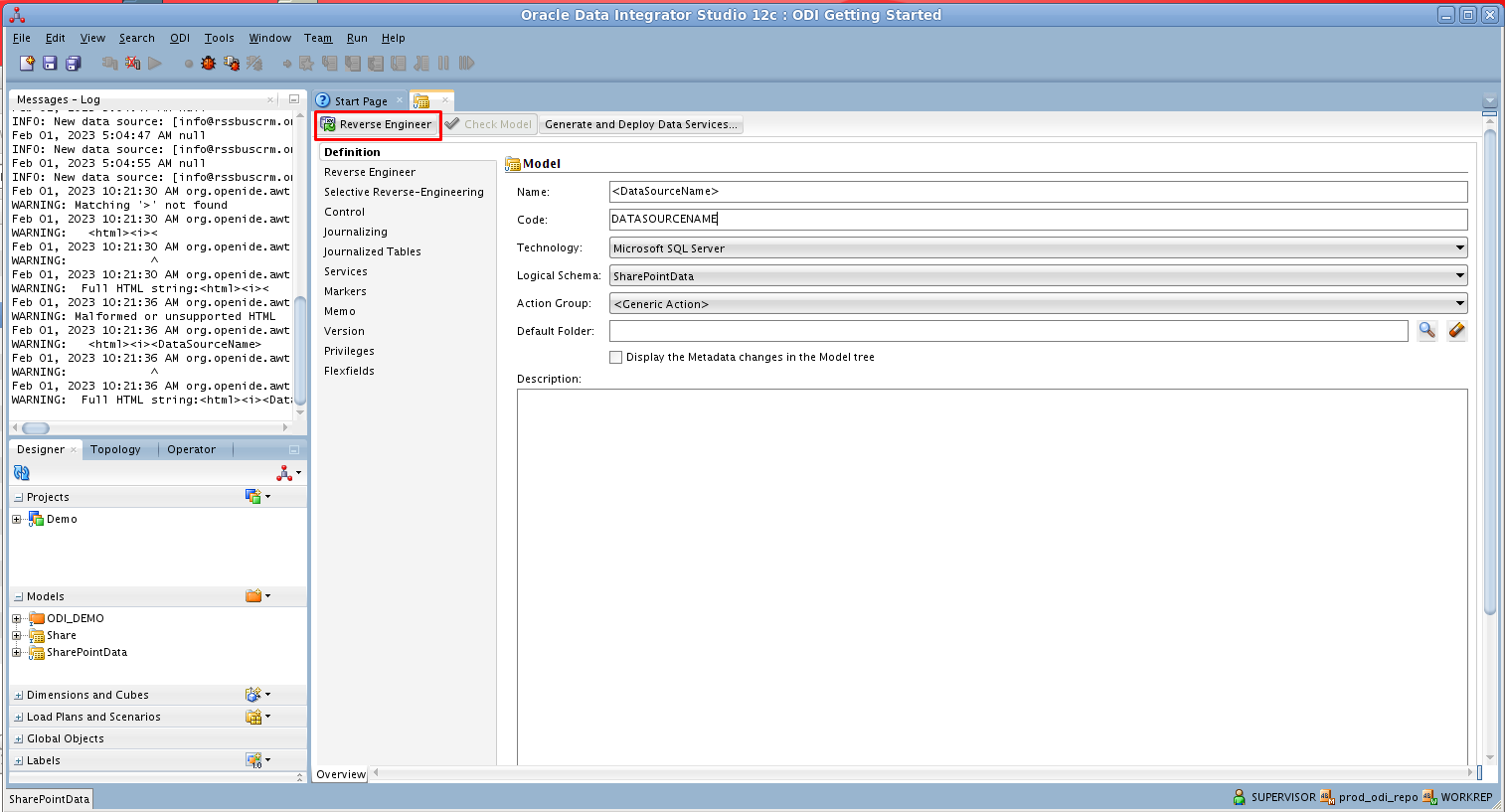This screenshot has height=812, width=1505.
Task: Click the New item toolbar icon
Action: [x=27, y=64]
